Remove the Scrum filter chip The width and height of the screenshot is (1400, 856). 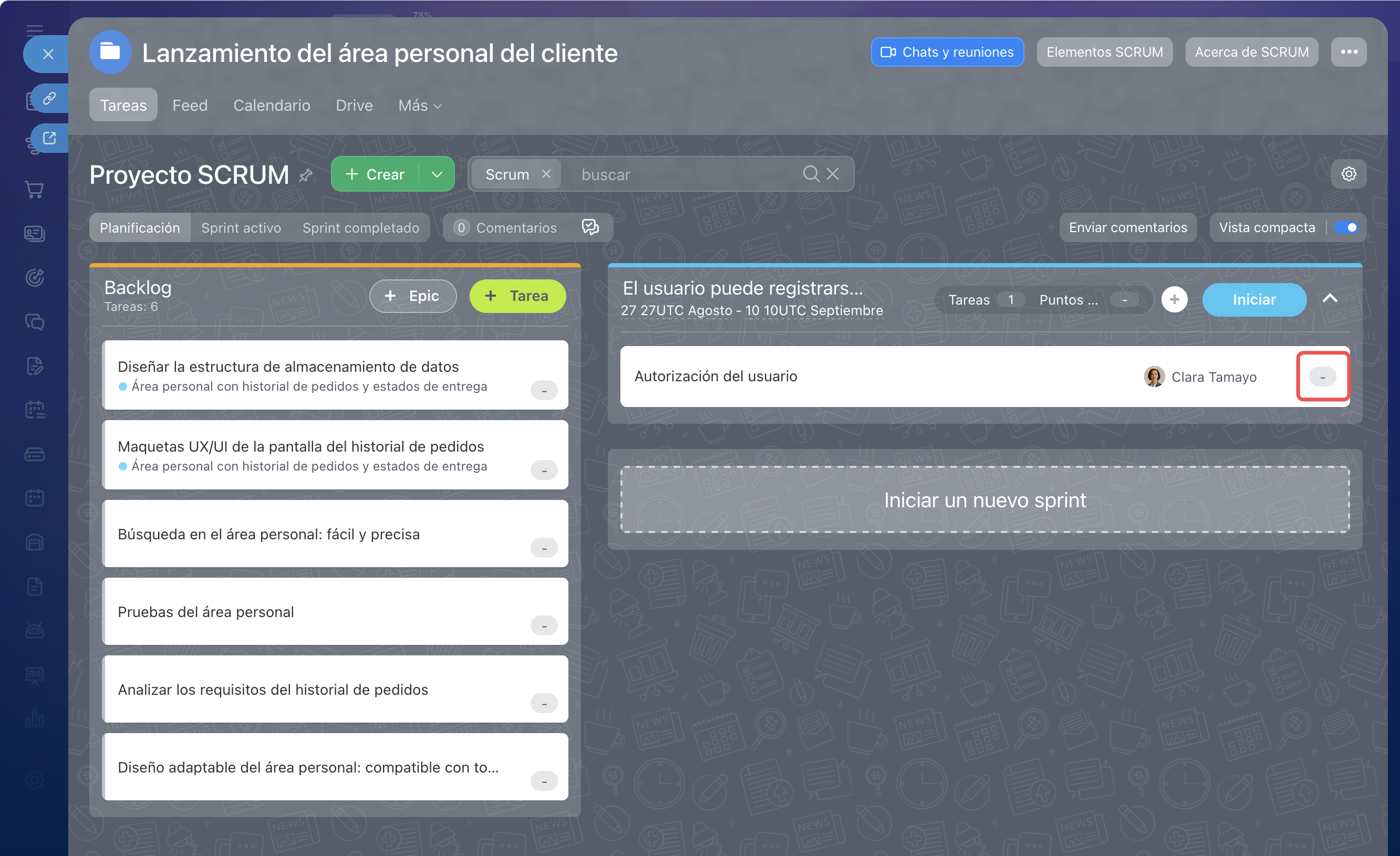(x=546, y=174)
